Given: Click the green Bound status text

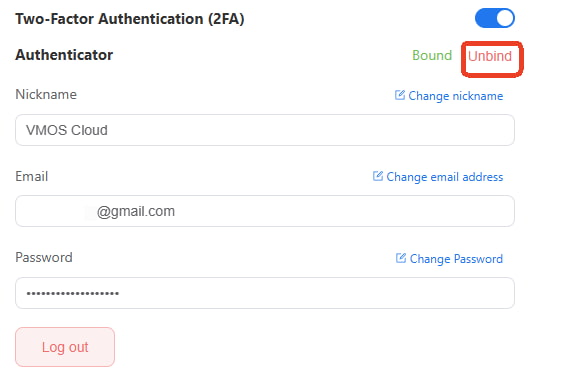Looking at the screenshot, I should coord(432,55).
